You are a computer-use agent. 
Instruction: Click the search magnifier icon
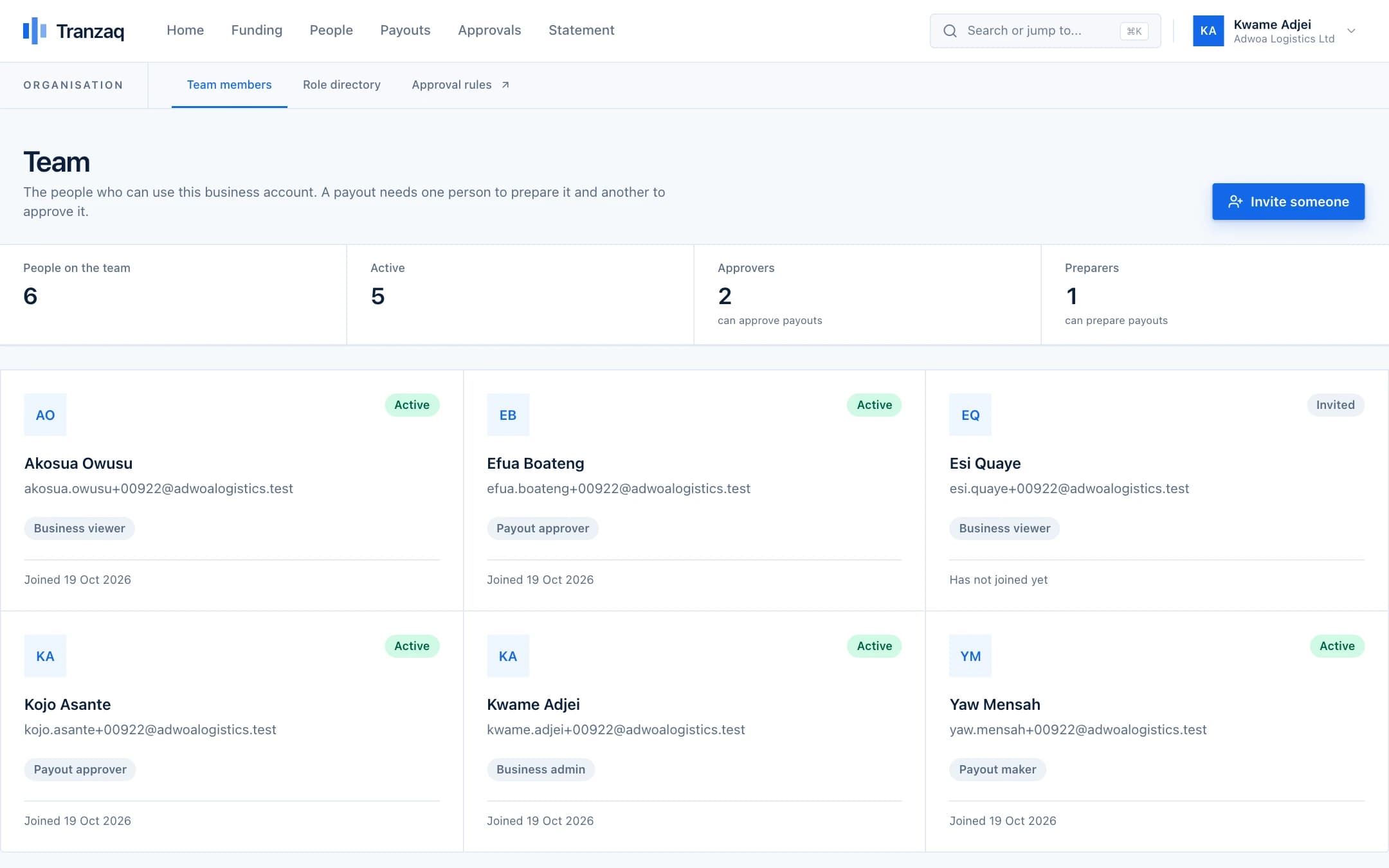[x=950, y=31]
